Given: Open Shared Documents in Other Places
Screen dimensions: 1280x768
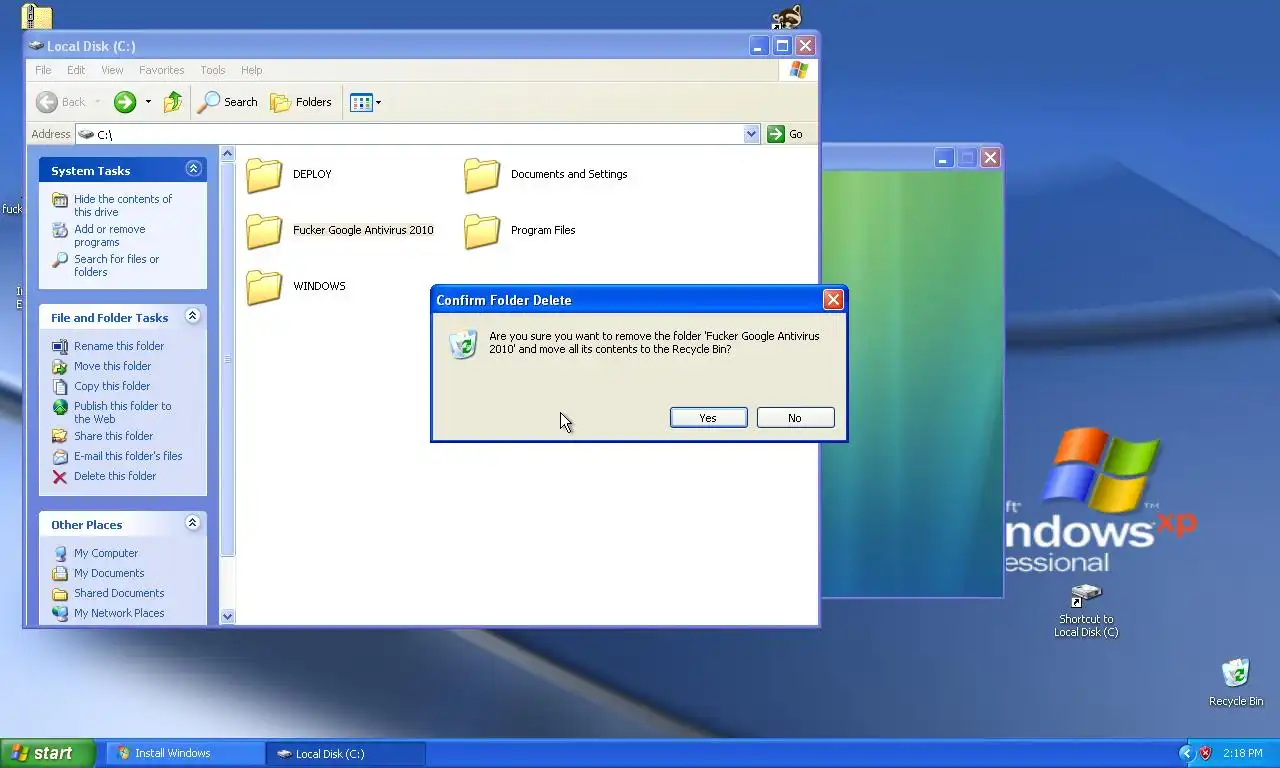Looking at the screenshot, I should 119,593.
